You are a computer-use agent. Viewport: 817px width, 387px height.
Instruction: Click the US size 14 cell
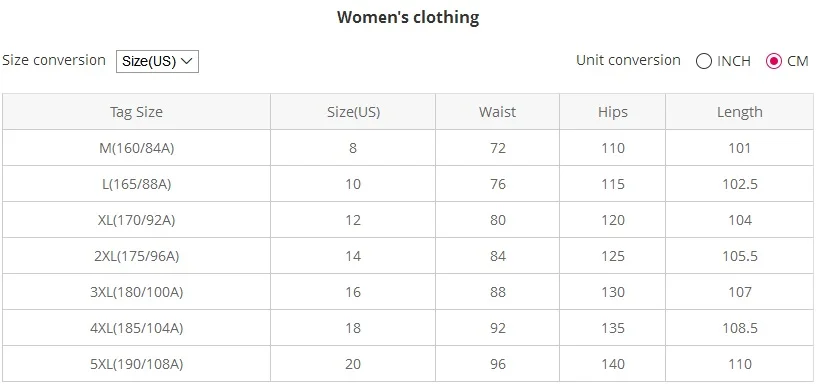pyautogui.click(x=353, y=256)
